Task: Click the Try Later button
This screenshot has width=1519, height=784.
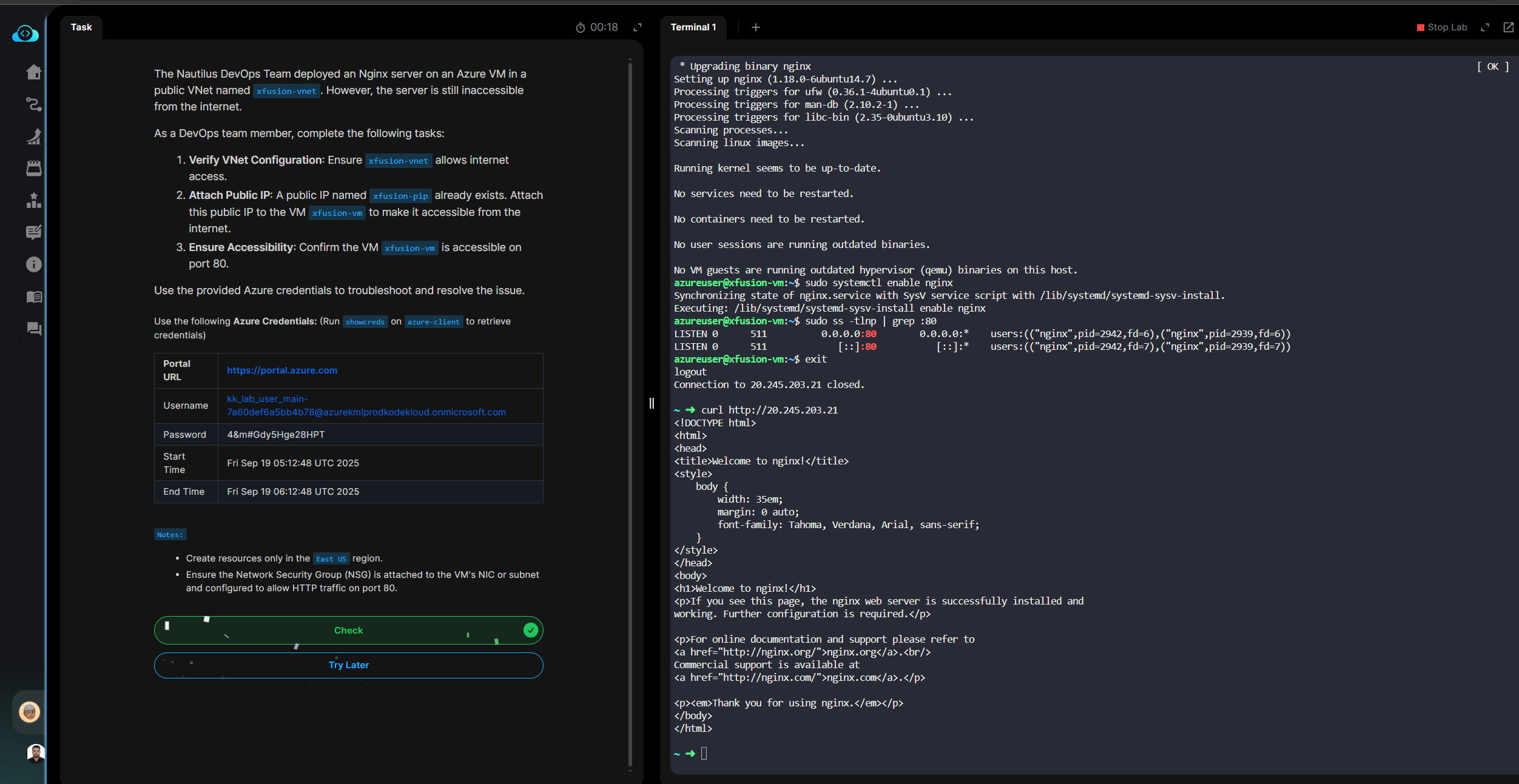Action: pos(349,665)
